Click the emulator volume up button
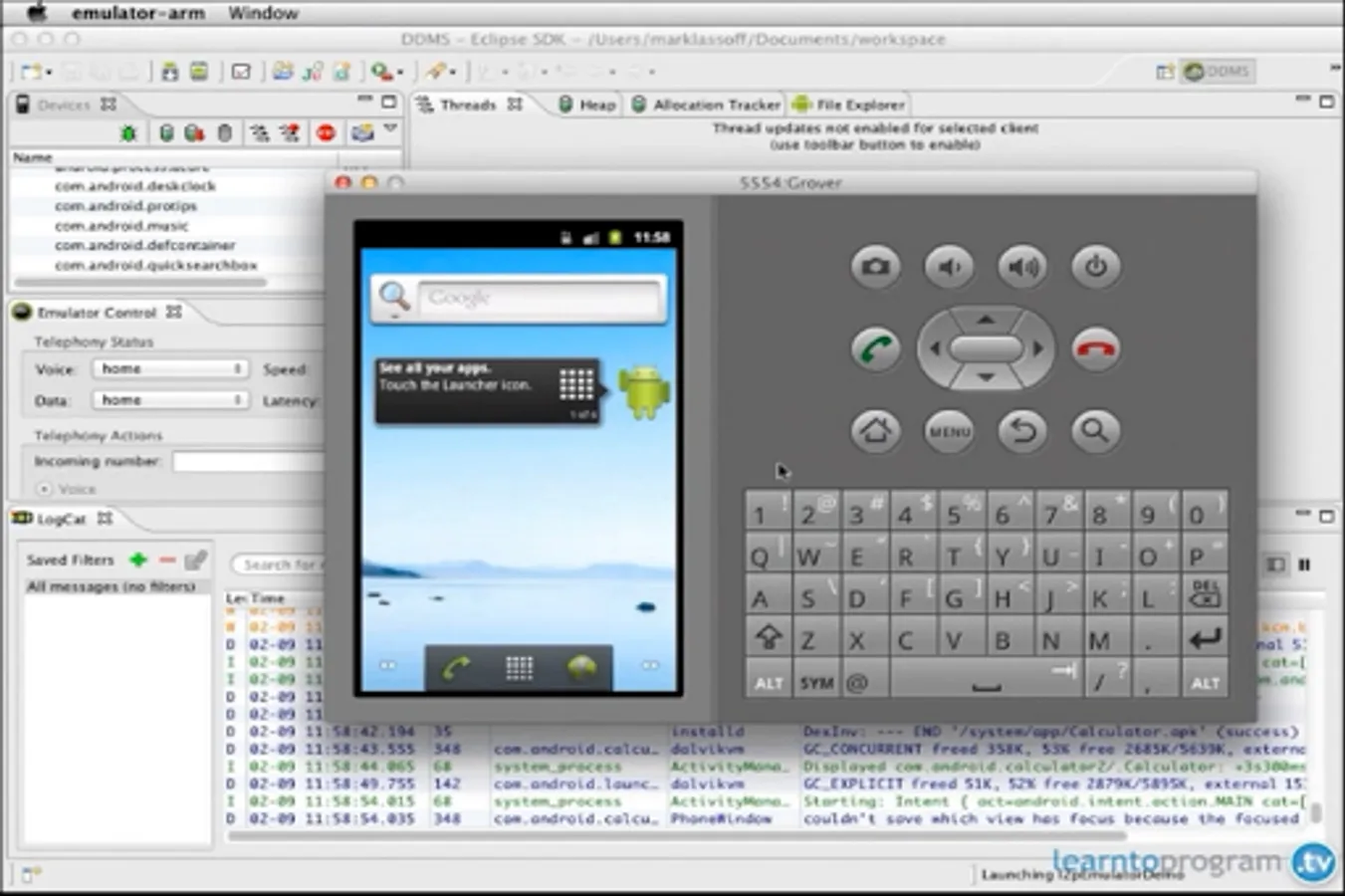Image resolution: width=1345 pixels, height=896 pixels. pos(1022,267)
